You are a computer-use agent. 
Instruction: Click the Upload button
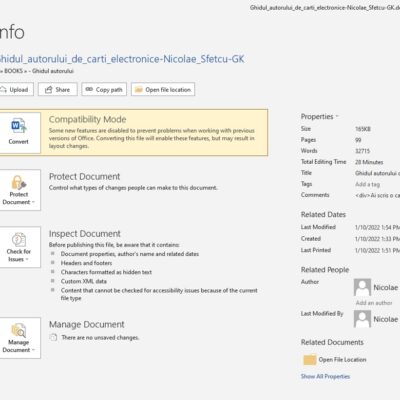click(16, 89)
